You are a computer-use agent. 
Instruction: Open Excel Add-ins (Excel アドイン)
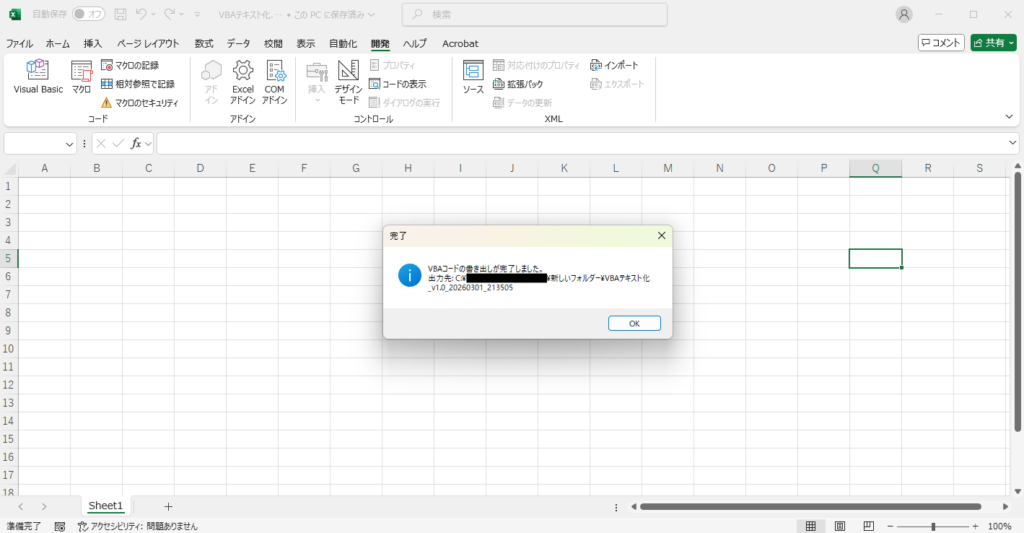click(243, 80)
